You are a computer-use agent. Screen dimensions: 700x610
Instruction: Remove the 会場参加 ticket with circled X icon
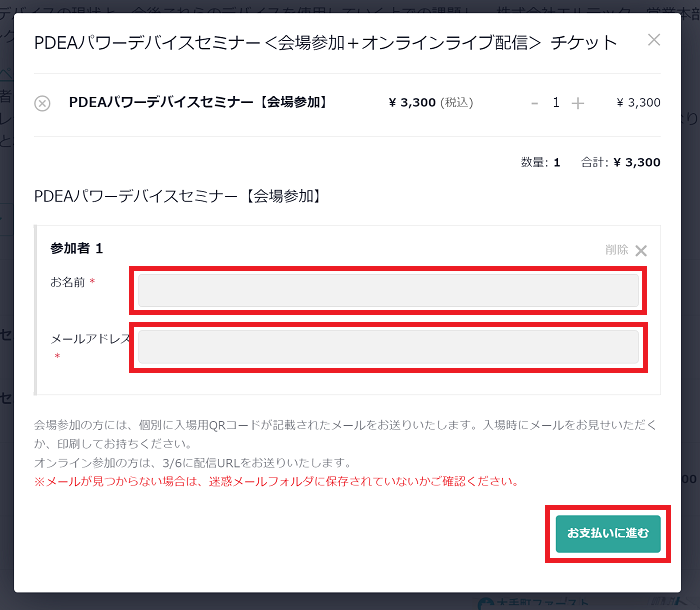pyautogui.click(x=42, y=103)
